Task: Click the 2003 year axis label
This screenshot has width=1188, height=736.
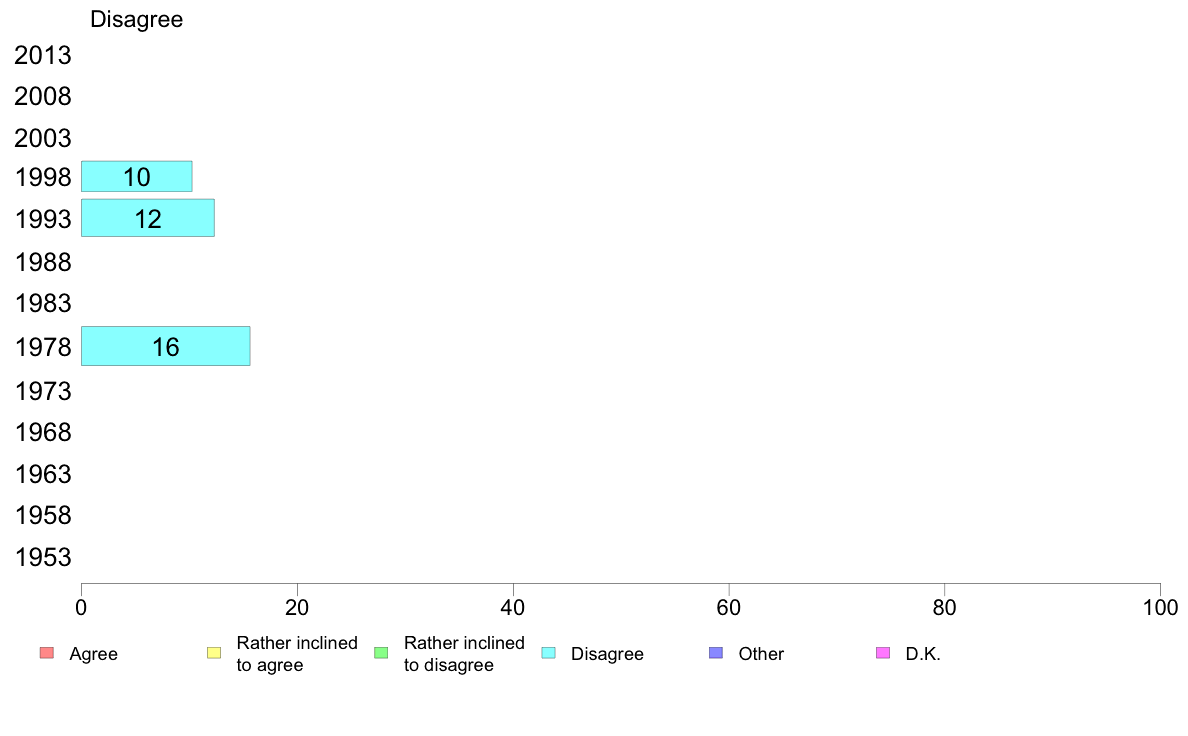Action: point(42,138)
